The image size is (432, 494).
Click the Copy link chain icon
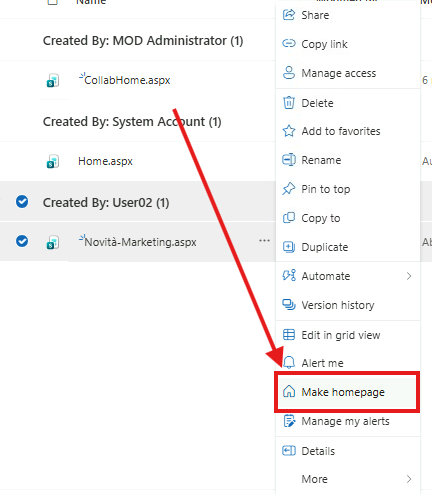coord(289,44)
